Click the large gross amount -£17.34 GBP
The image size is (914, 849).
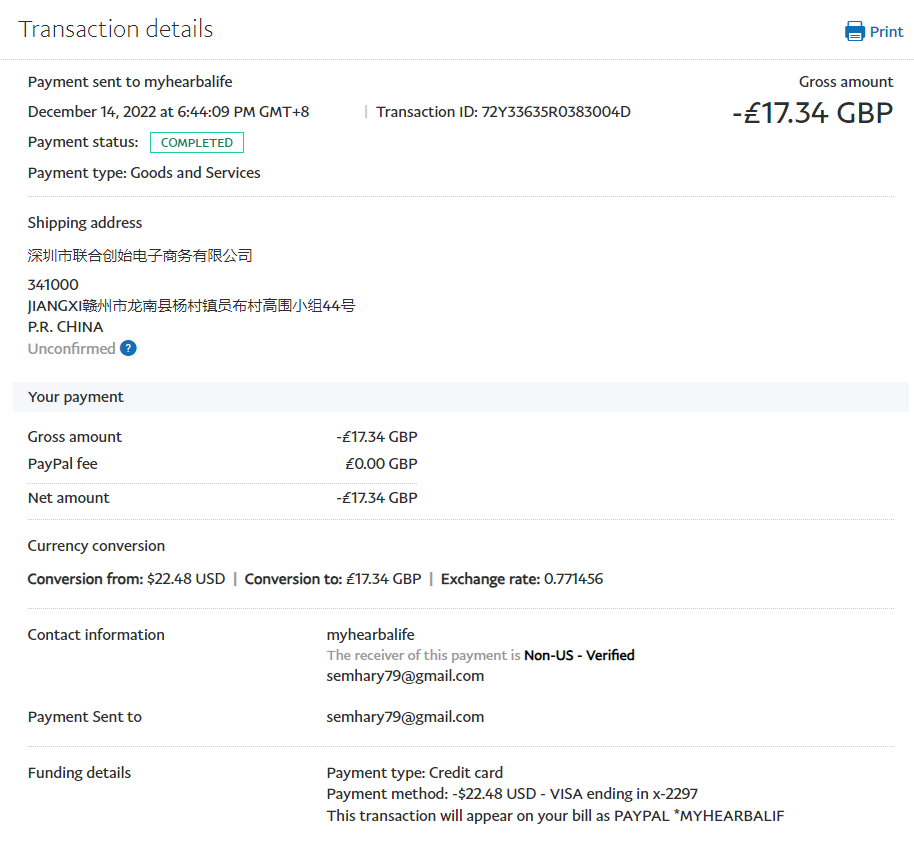tap(812, 113)
